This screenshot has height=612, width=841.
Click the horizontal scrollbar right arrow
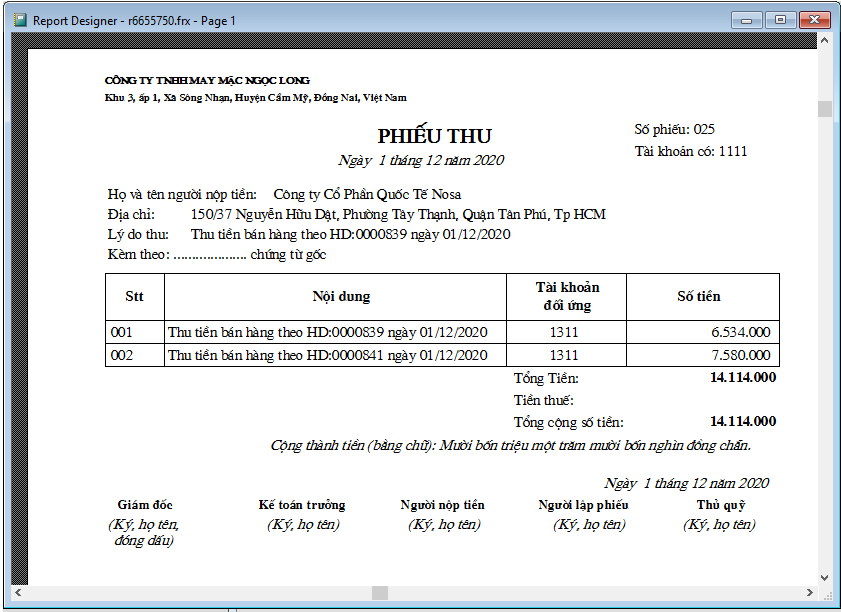pos(809,592)
